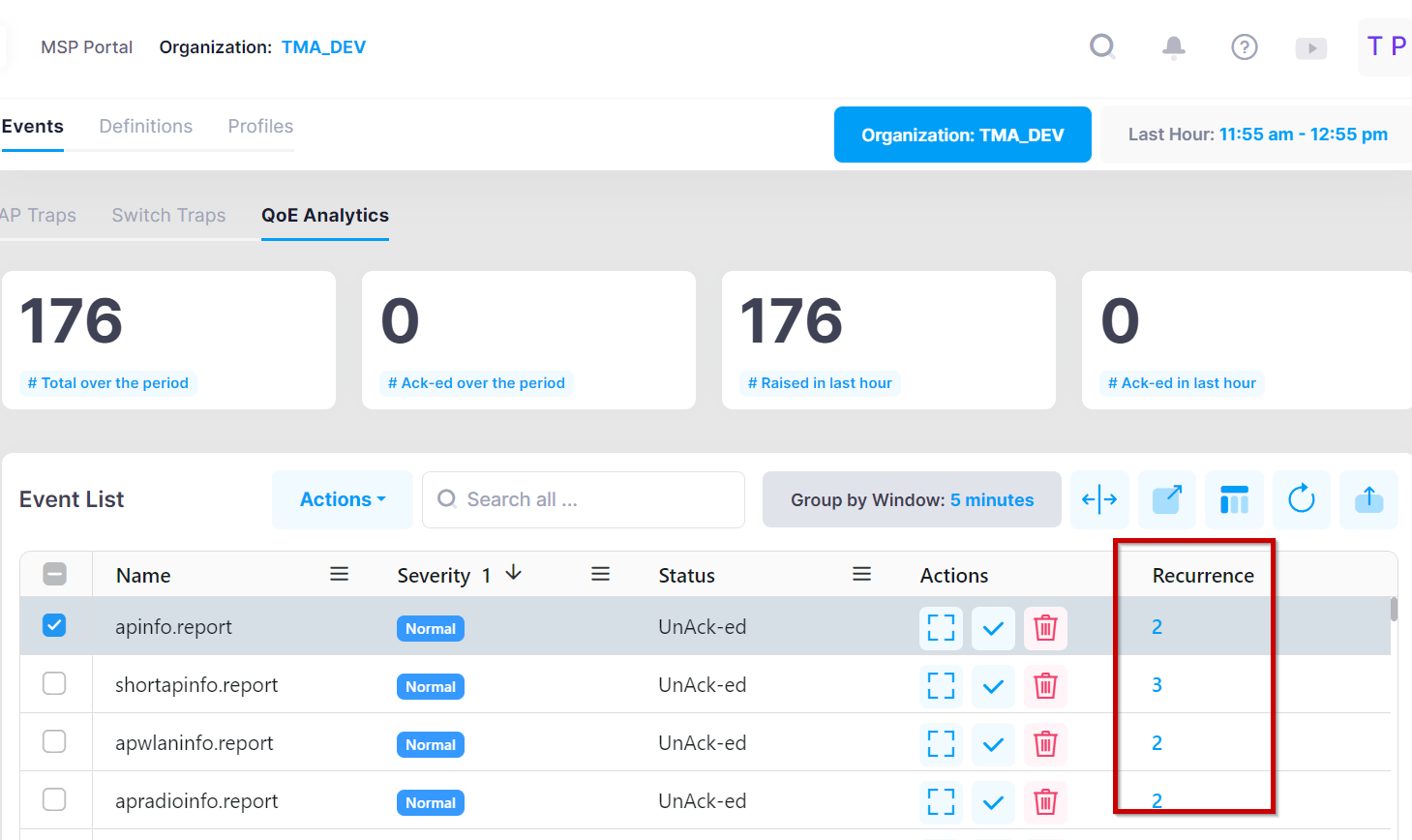Delete the apinfo.report event

[x=1045, y=628]
